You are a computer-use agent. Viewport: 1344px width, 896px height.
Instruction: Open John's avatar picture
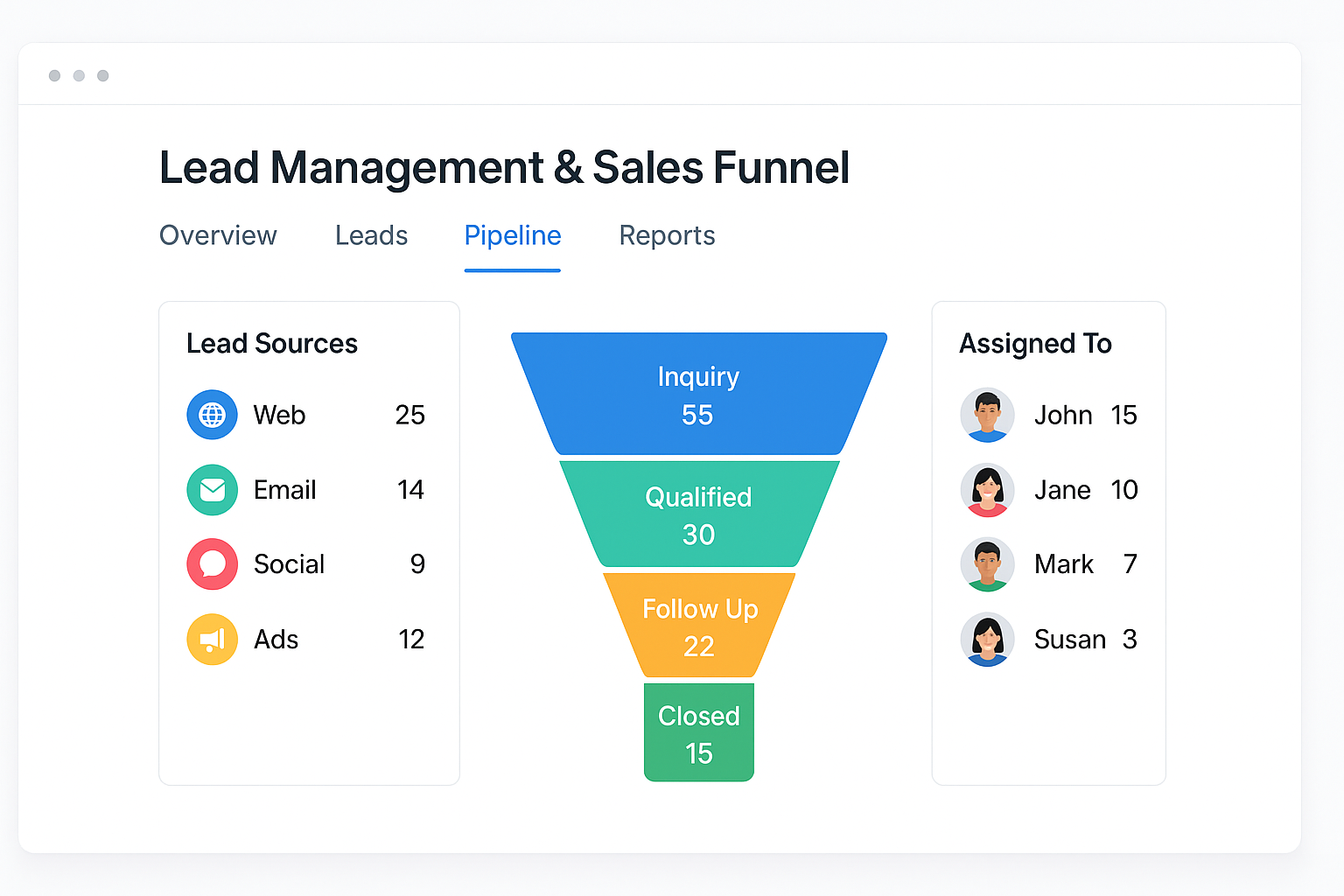point(987,415)
